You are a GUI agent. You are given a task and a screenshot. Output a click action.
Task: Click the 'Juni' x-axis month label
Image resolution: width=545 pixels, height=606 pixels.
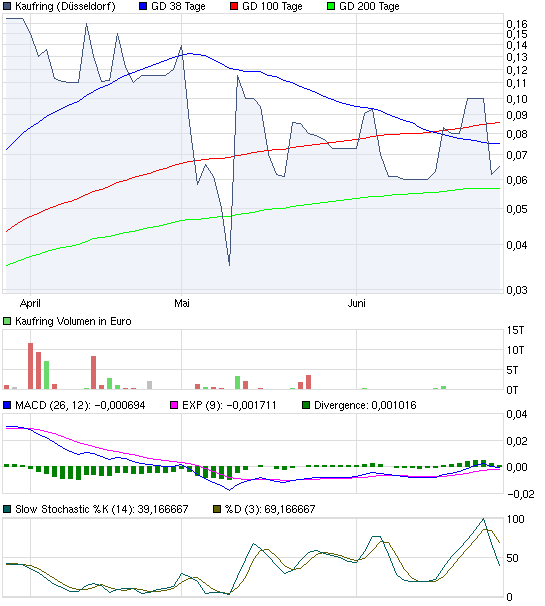click(x=356, y=303)
